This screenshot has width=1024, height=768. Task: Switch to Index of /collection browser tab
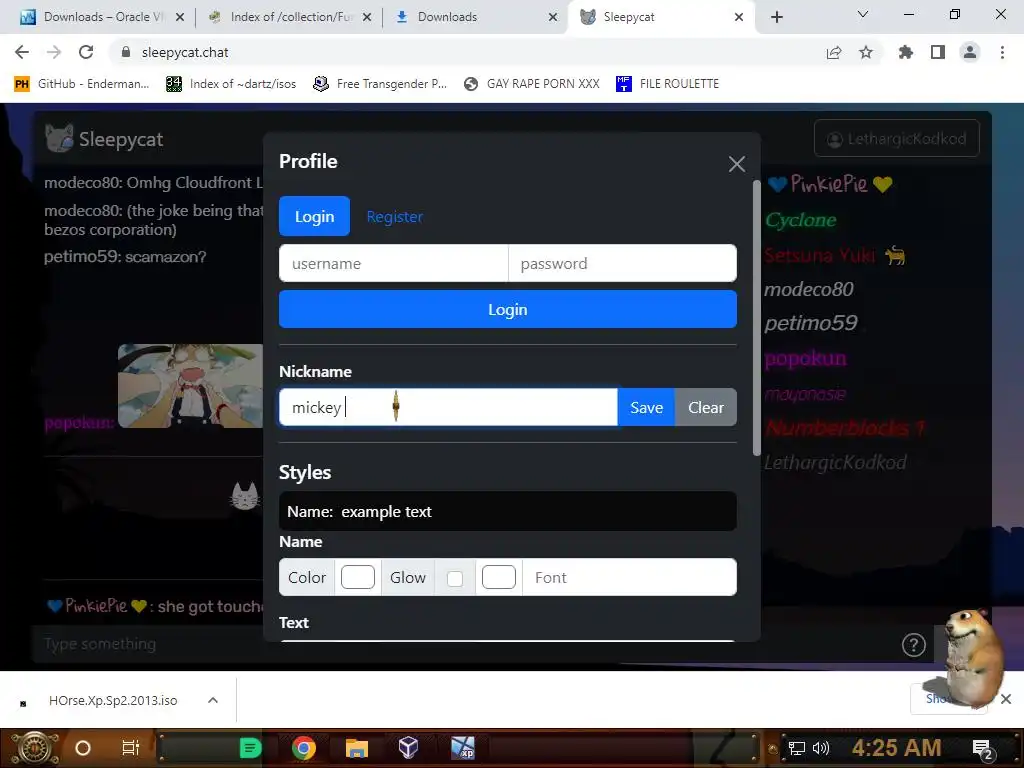pos(291,17)
